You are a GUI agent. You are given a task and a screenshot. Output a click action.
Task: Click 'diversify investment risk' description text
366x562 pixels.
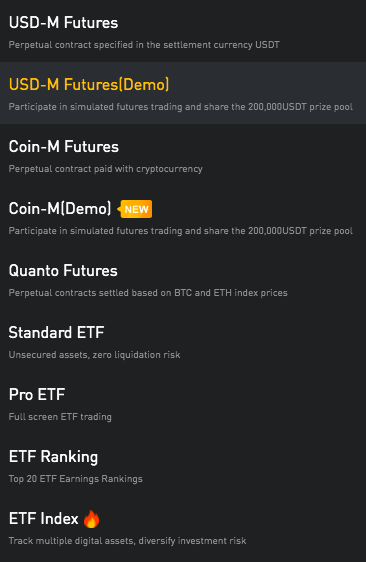click(127, 541)
